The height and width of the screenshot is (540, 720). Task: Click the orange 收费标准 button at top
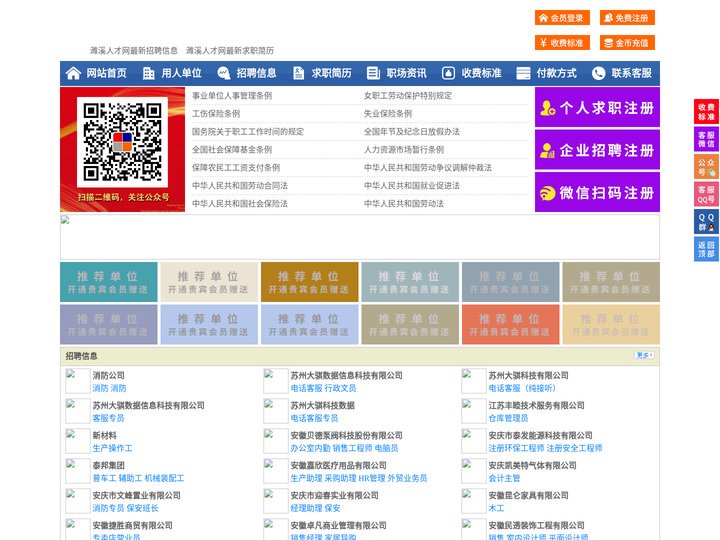[x=562, y=43]
